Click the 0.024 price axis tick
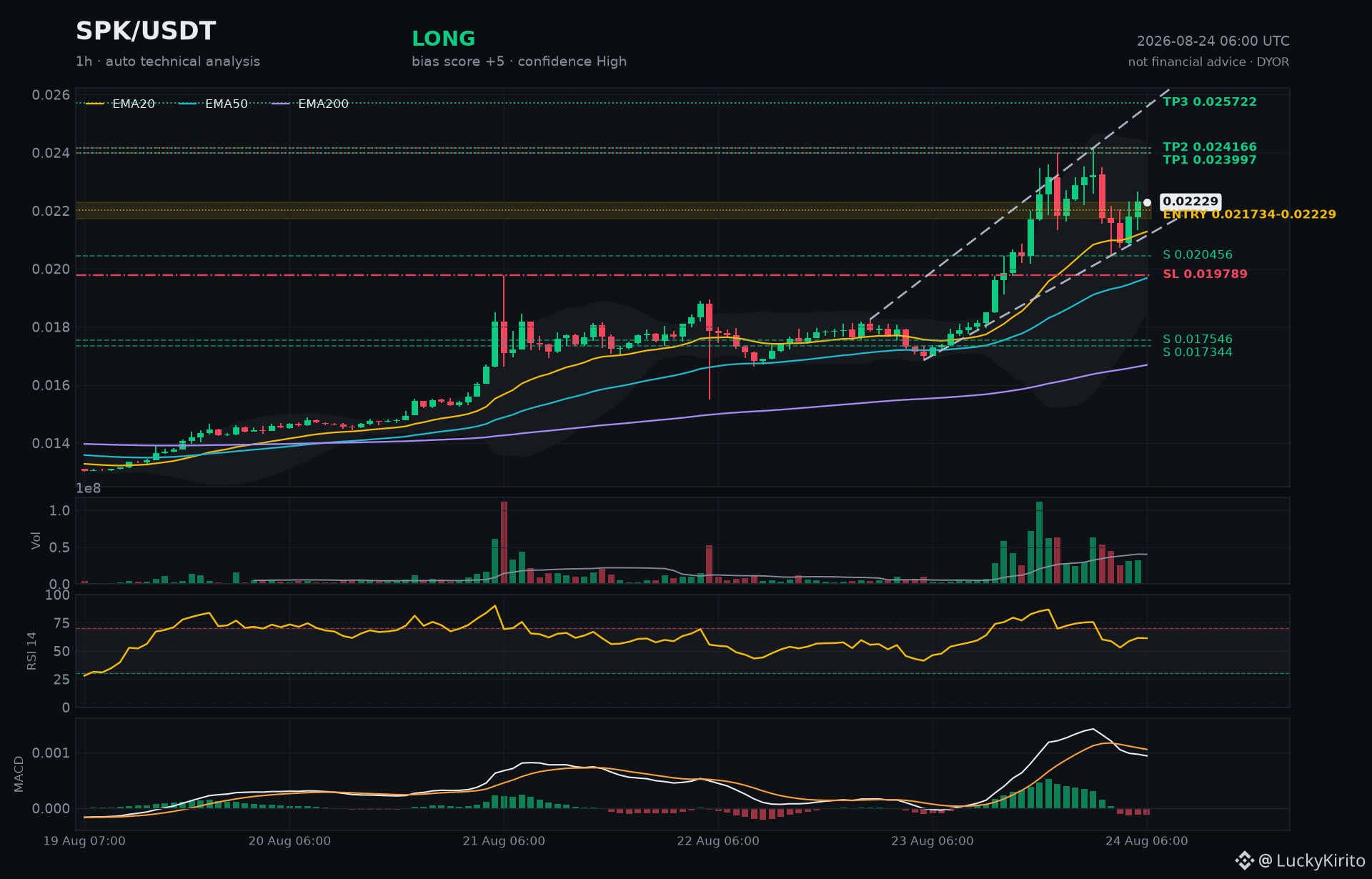 (x=51, y=153)
